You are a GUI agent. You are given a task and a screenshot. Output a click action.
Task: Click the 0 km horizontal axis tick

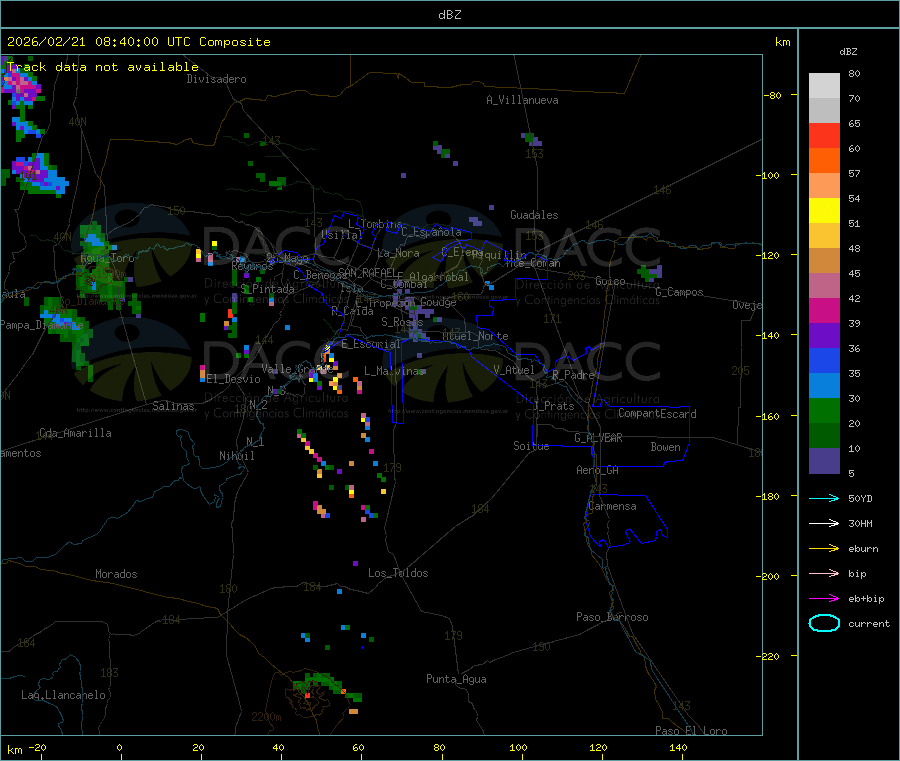tap(119, 747)
